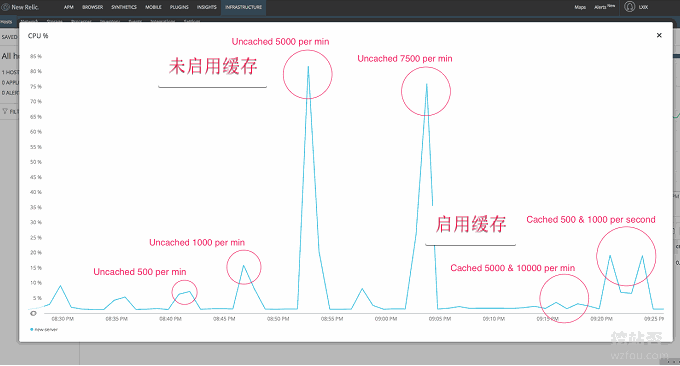
Task: Click the 08:30 PM axis label
Action: [62, 319]
